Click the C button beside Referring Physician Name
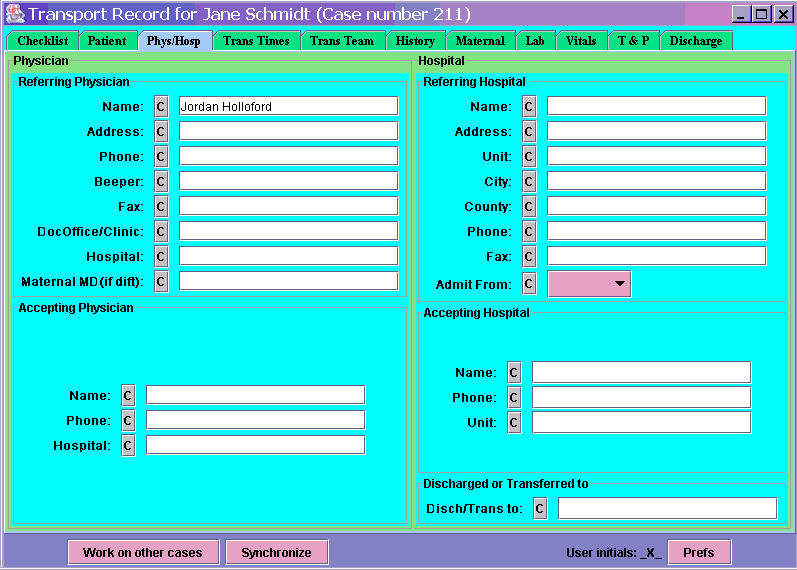 (161, 106)
